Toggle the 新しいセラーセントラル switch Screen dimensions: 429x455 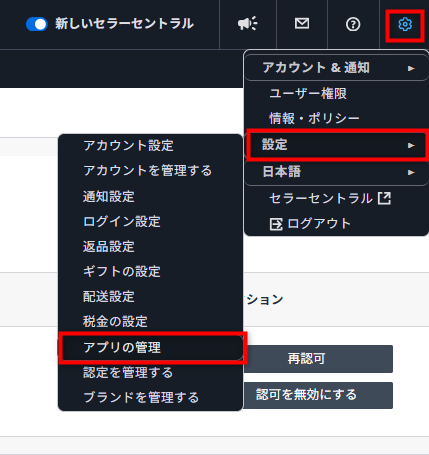coord(37,24)
